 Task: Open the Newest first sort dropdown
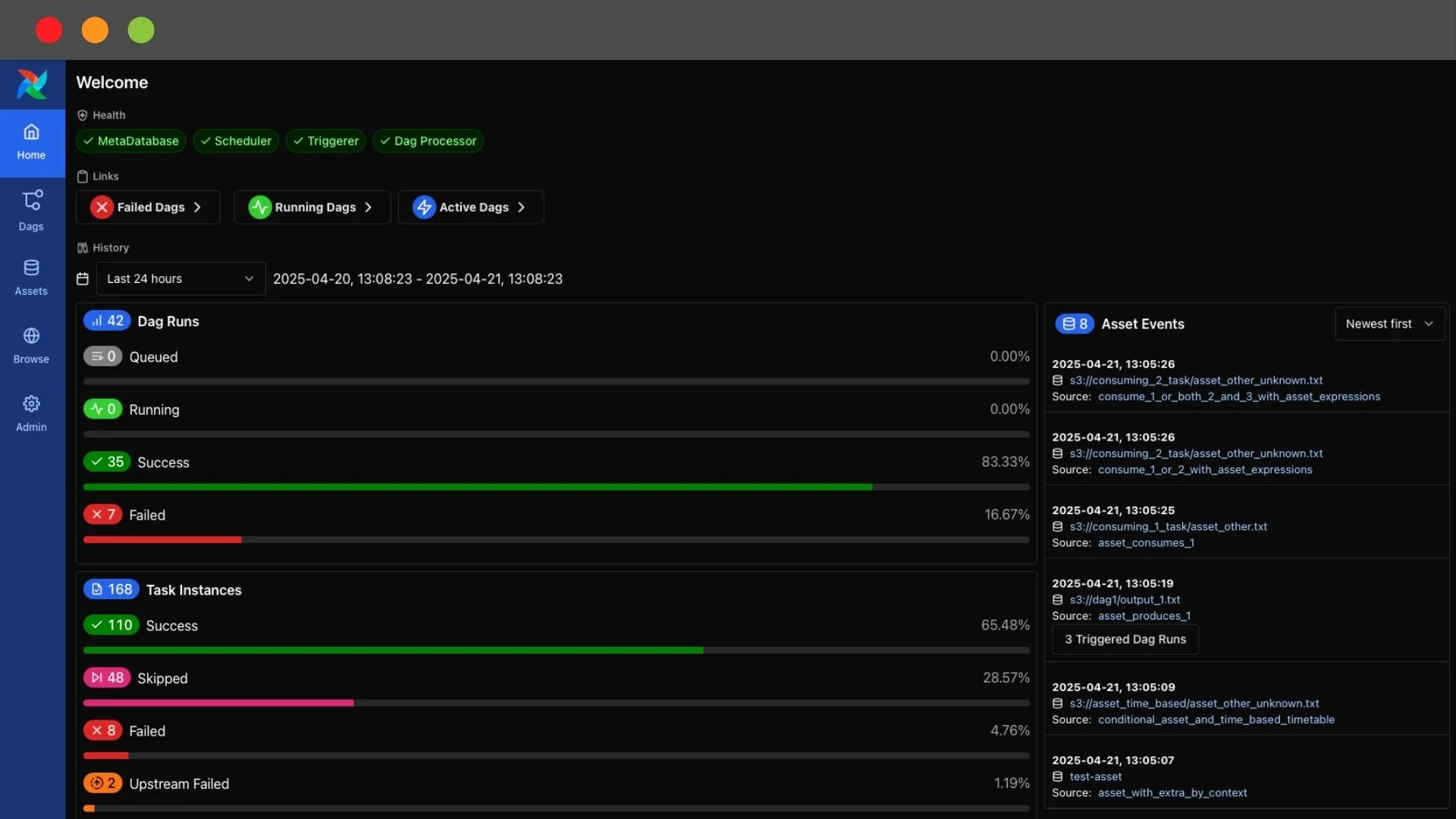pos(1390,324)
